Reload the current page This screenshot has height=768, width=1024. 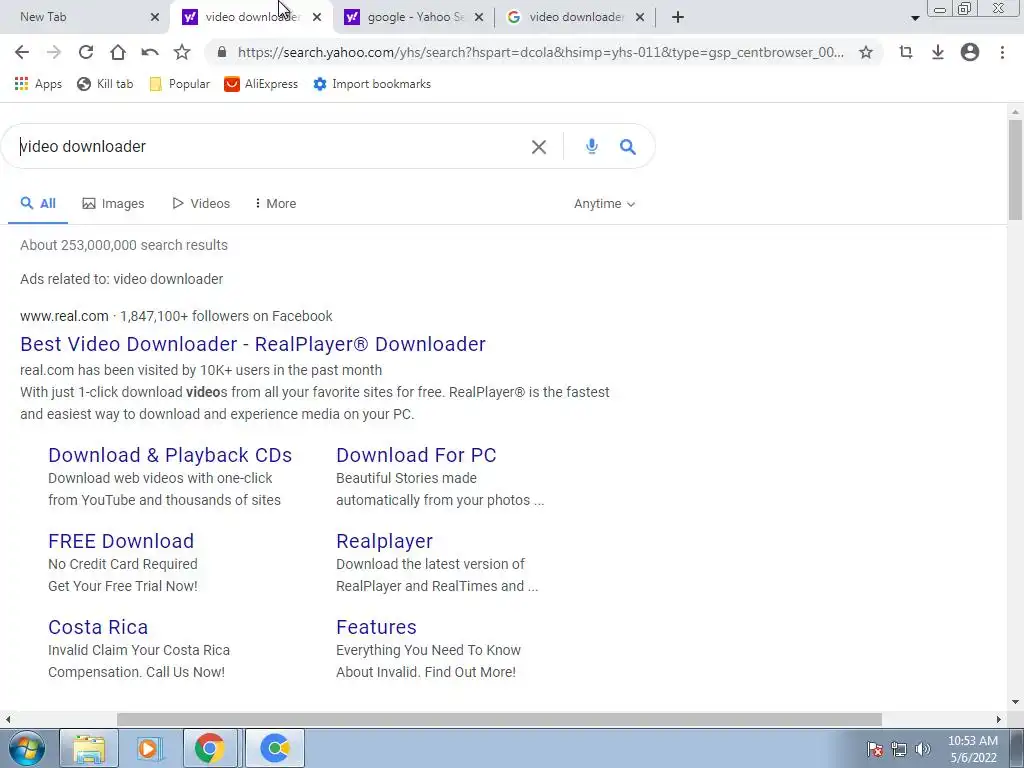pyautogui.click(x=86, y=52)
